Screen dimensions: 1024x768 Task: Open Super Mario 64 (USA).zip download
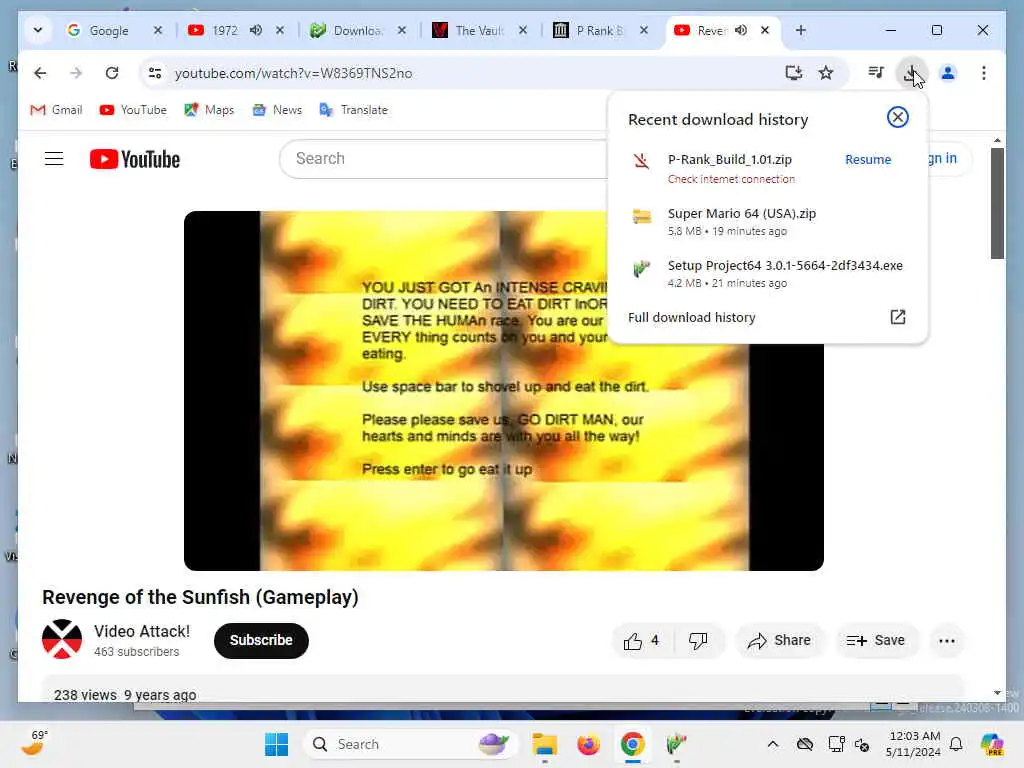pos(742,214)
